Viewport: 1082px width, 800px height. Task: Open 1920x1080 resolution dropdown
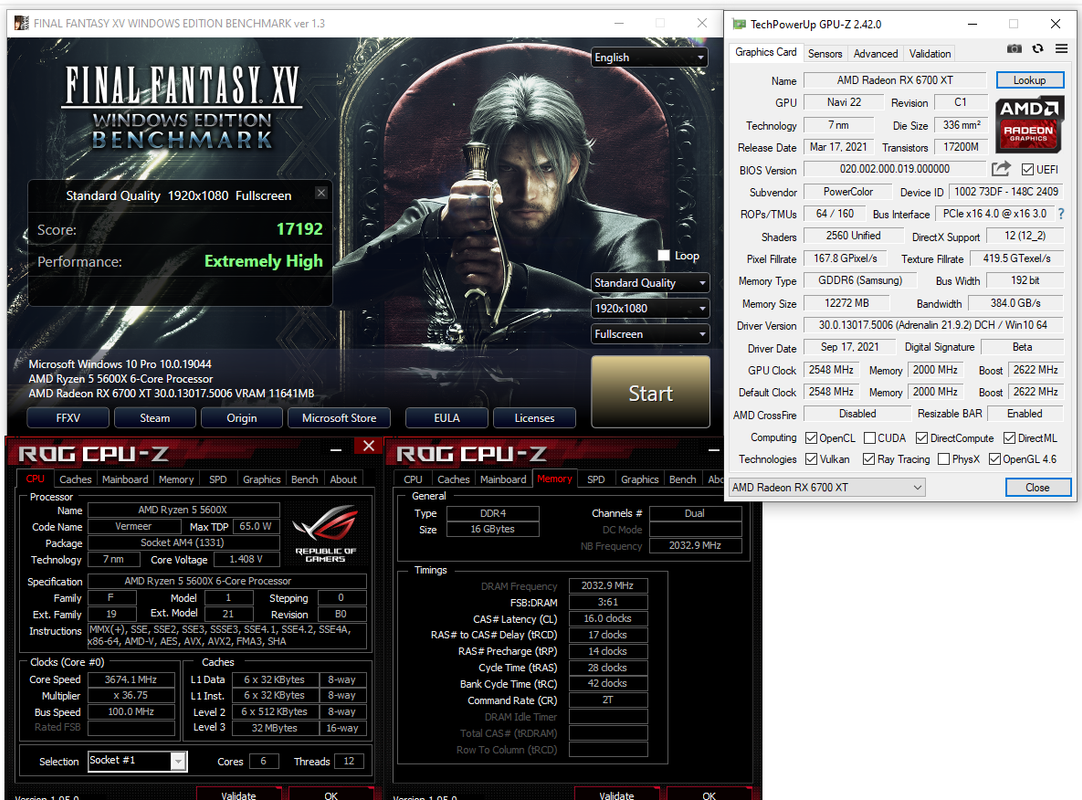(x=651, y=309)
